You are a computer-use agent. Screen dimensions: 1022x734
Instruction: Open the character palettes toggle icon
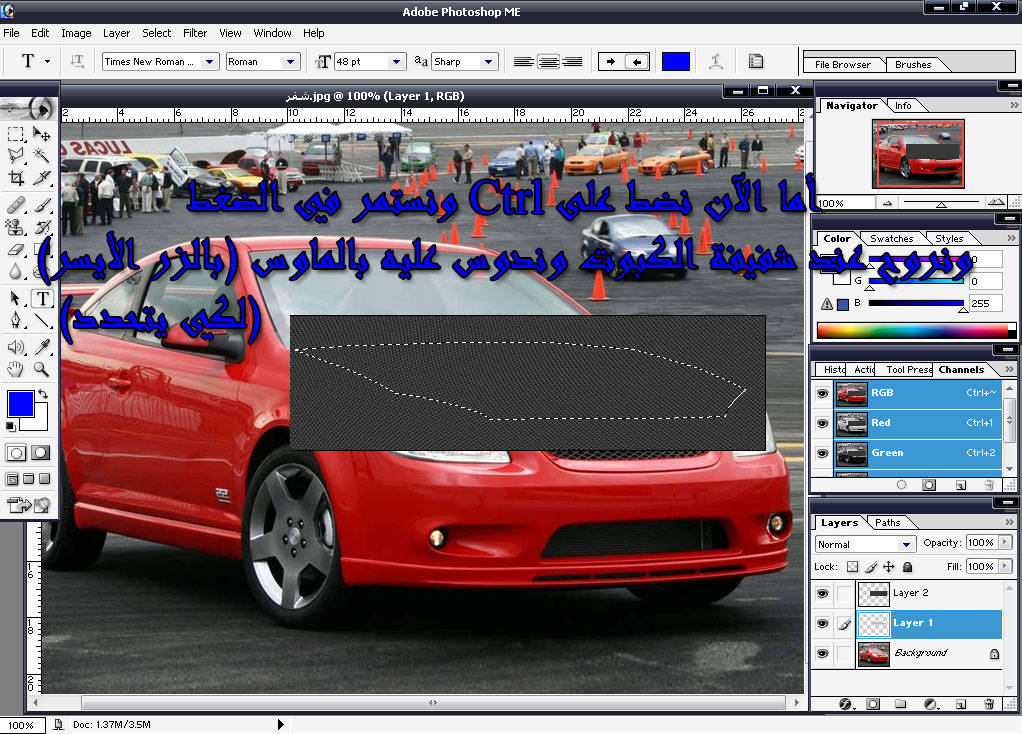pos(756,61)
